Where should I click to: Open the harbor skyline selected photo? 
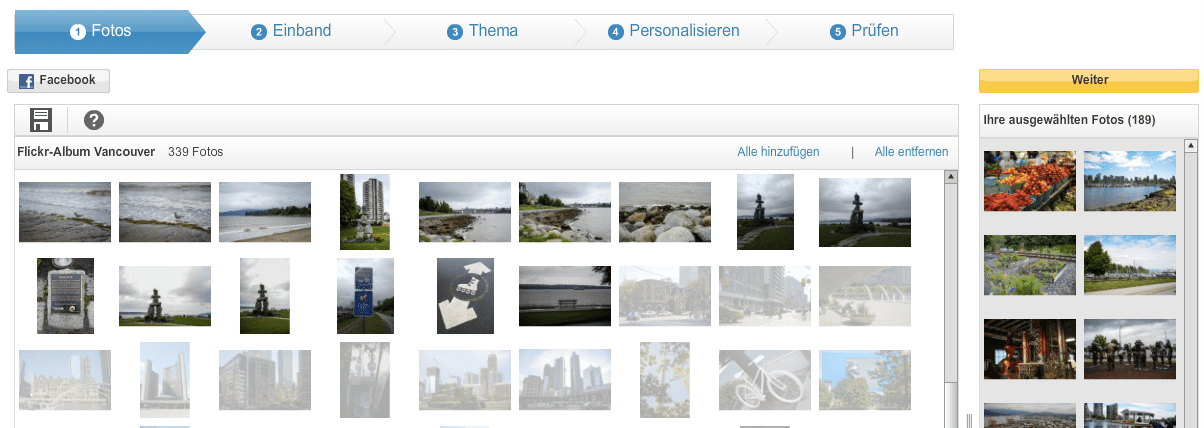tap(1130, 181)
